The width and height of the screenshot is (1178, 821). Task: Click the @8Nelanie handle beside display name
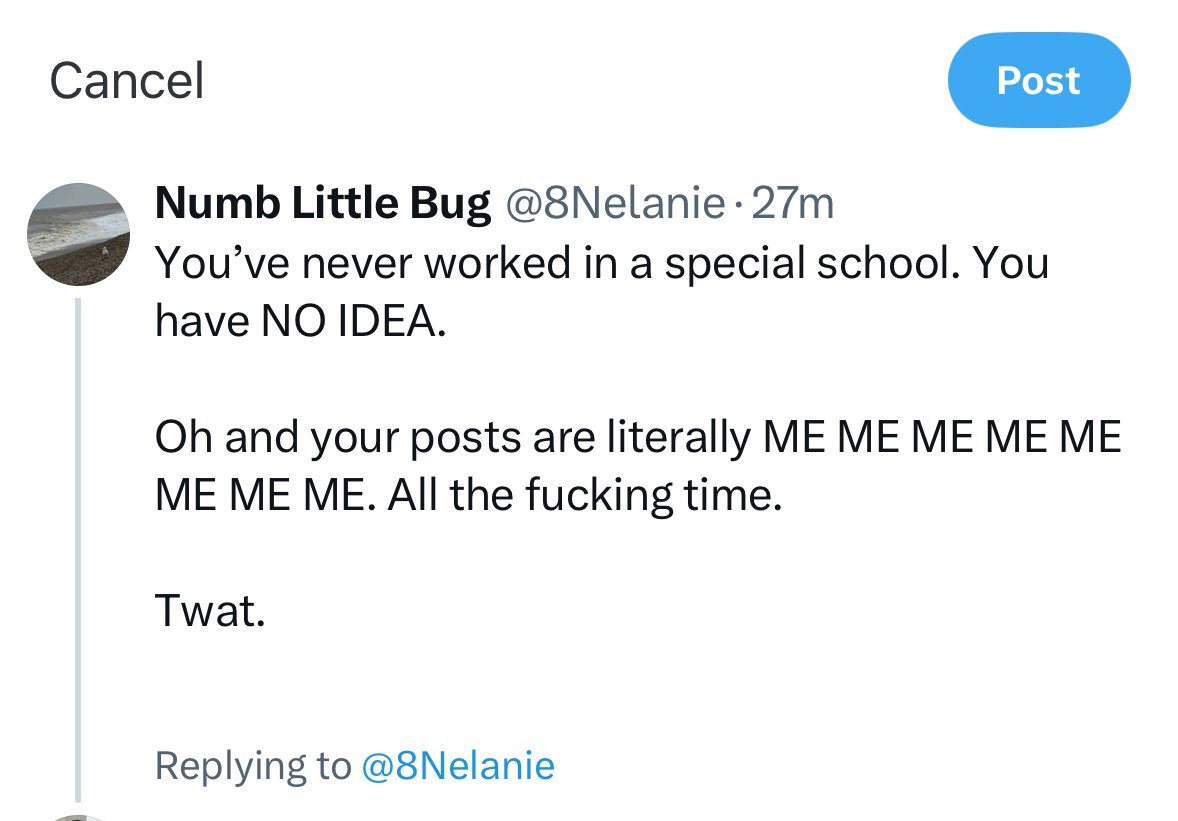click(616, 204)
